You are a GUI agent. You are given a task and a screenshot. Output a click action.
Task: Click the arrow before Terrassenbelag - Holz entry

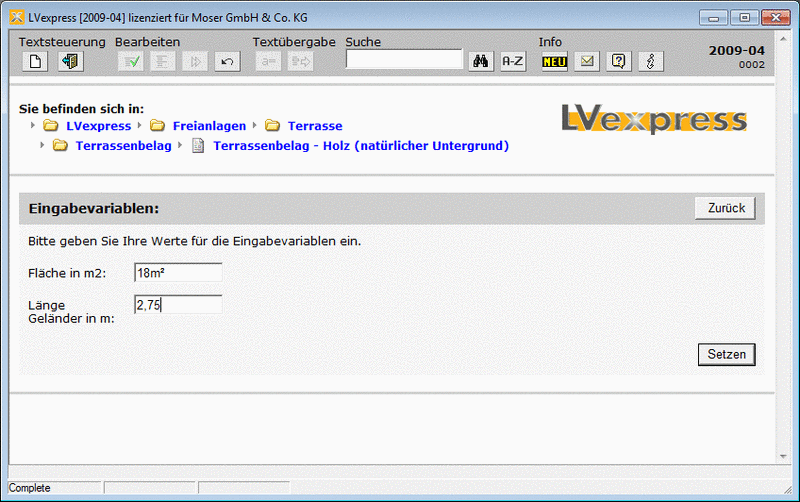pos(180,145)
